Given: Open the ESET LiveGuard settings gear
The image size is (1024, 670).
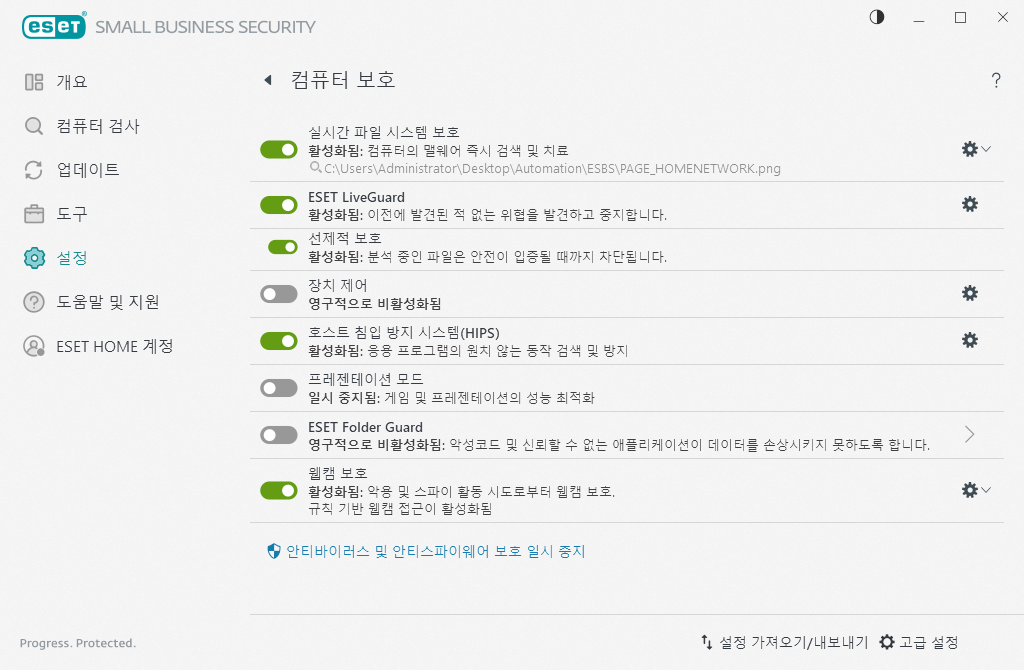Looking at the screenshot, I should pos(969,204).
